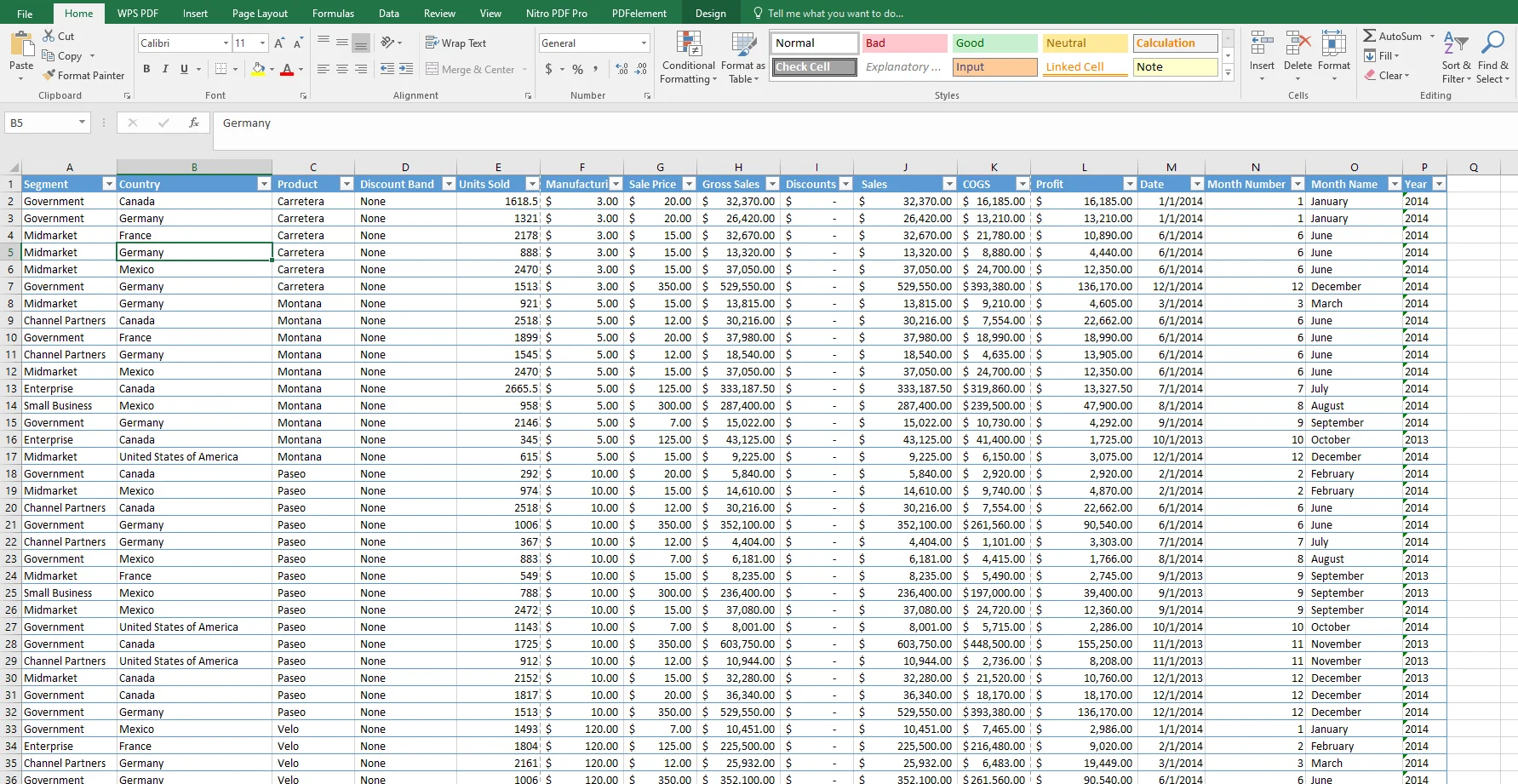Click the Delete cells icon
Screen dimensions: 1518x784
[1297, 44]
